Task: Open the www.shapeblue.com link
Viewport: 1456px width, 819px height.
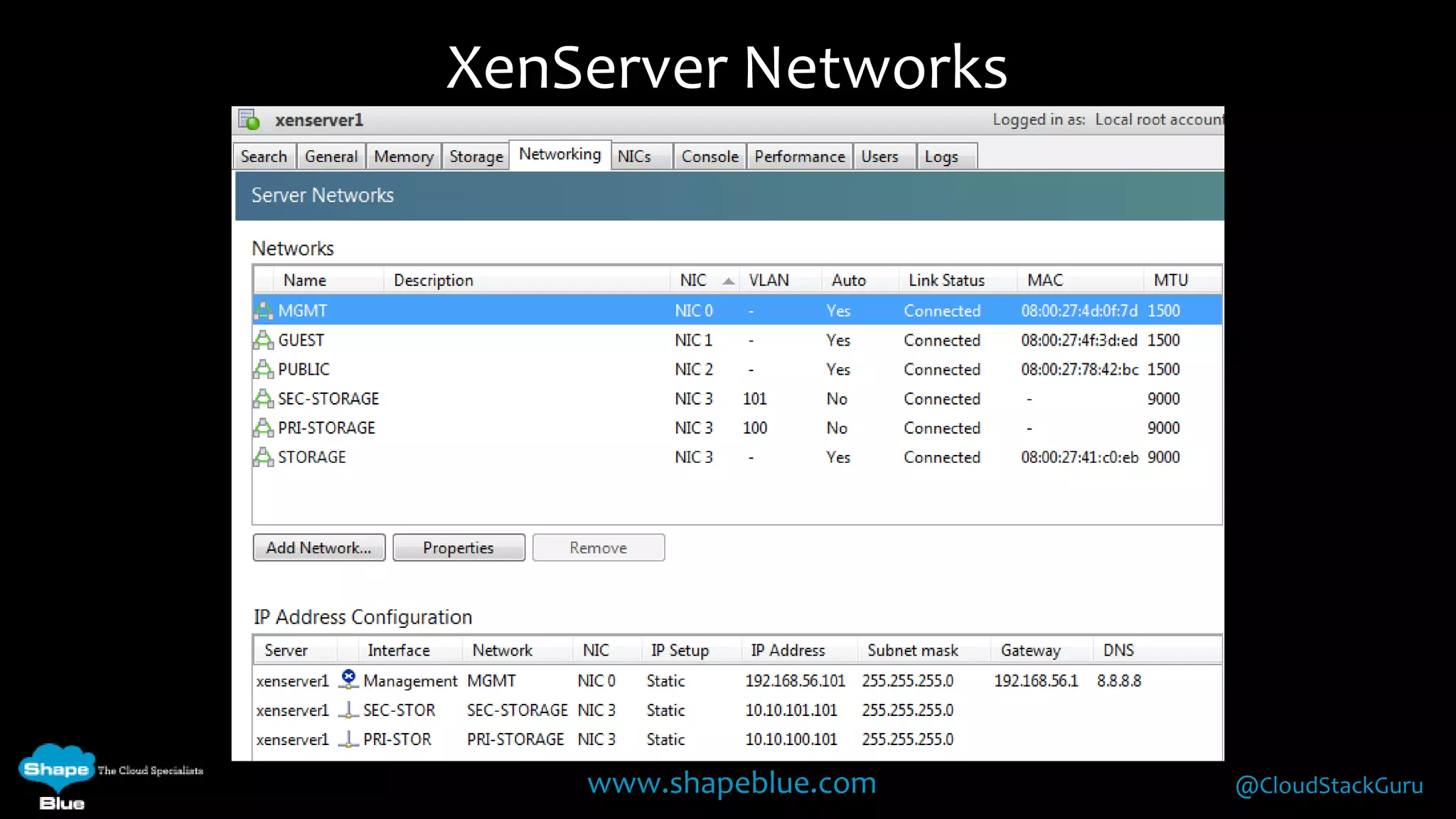Action: pos(732,783)
